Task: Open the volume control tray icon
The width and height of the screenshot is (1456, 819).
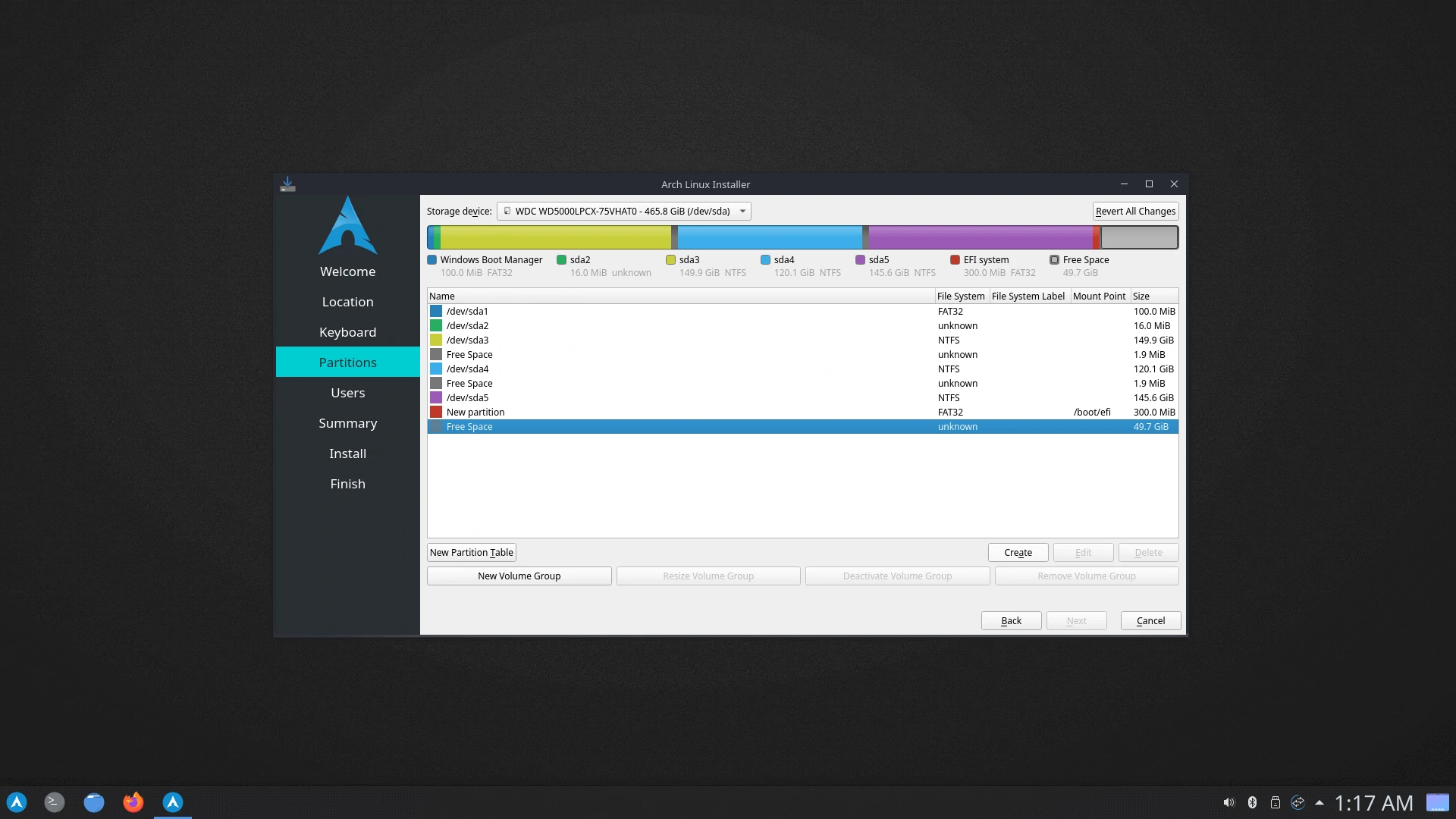Action: [1228, 802]
